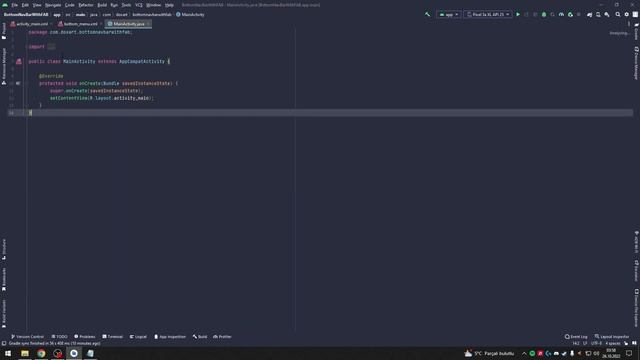
Task: Click the class gutter icon beside MainActivity
Action: [x=19, y=61]
